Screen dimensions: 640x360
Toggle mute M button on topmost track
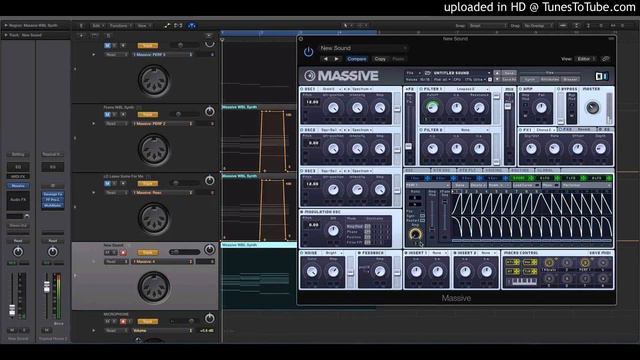(x=108, y=46)
